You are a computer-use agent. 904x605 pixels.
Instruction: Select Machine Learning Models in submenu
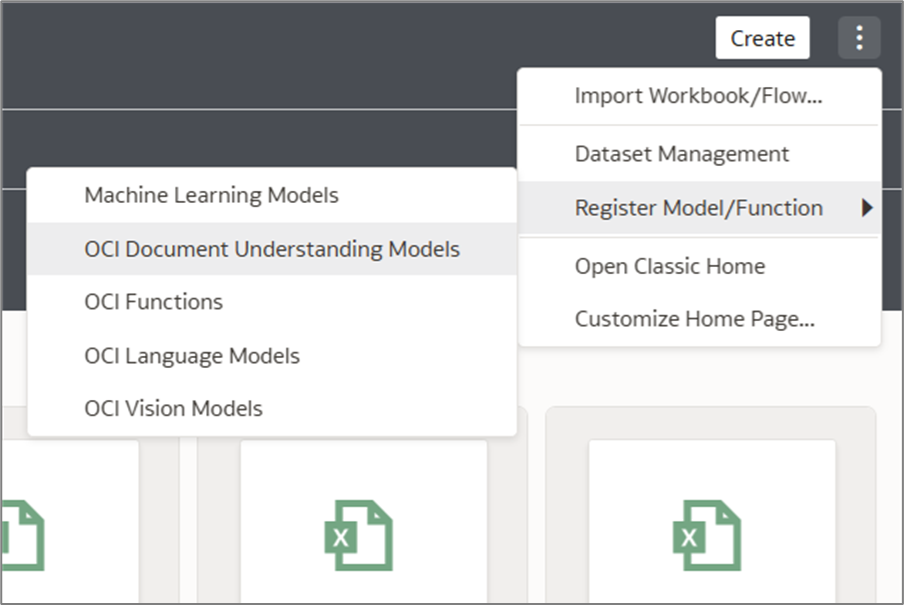coord(212,195)
